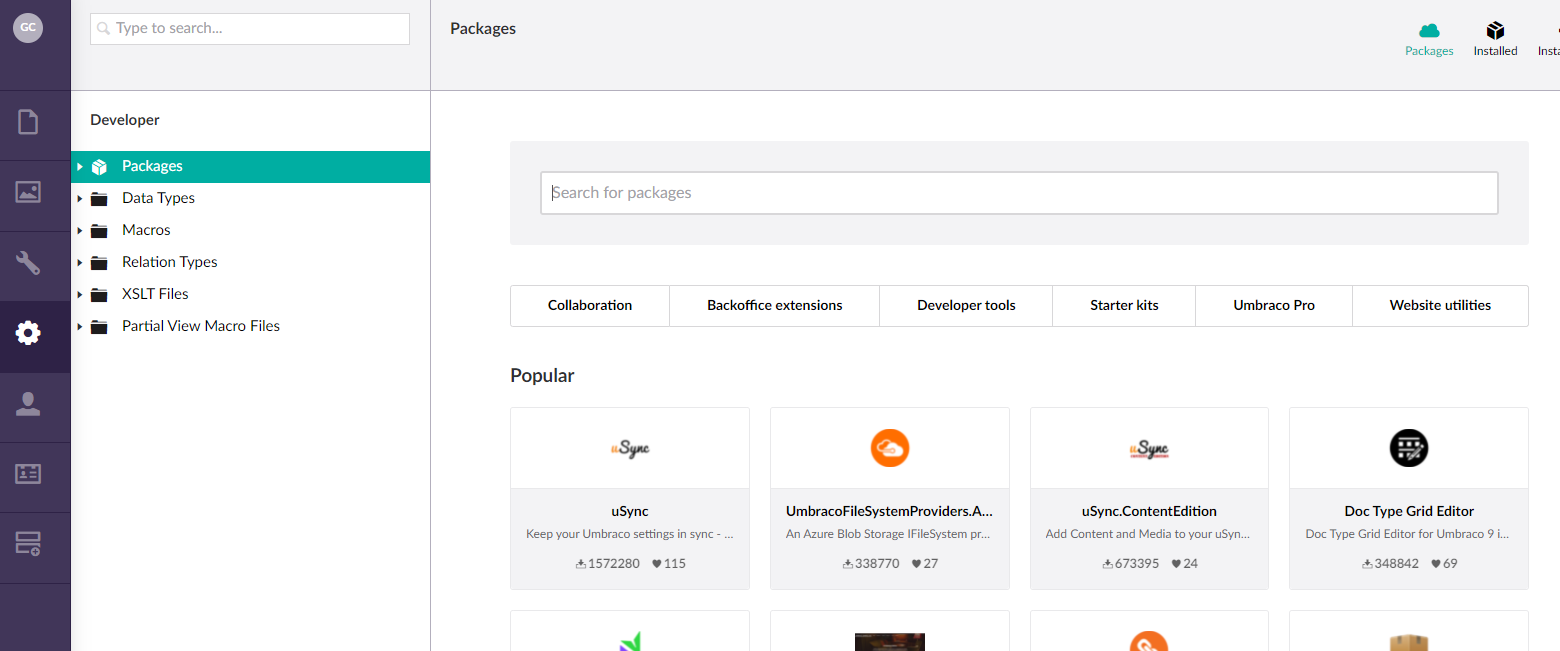Click the 'UmbracoFileSystemProviders.A...' package title
The width and height of the screenshot is (1560, 651).
[890, 511]
